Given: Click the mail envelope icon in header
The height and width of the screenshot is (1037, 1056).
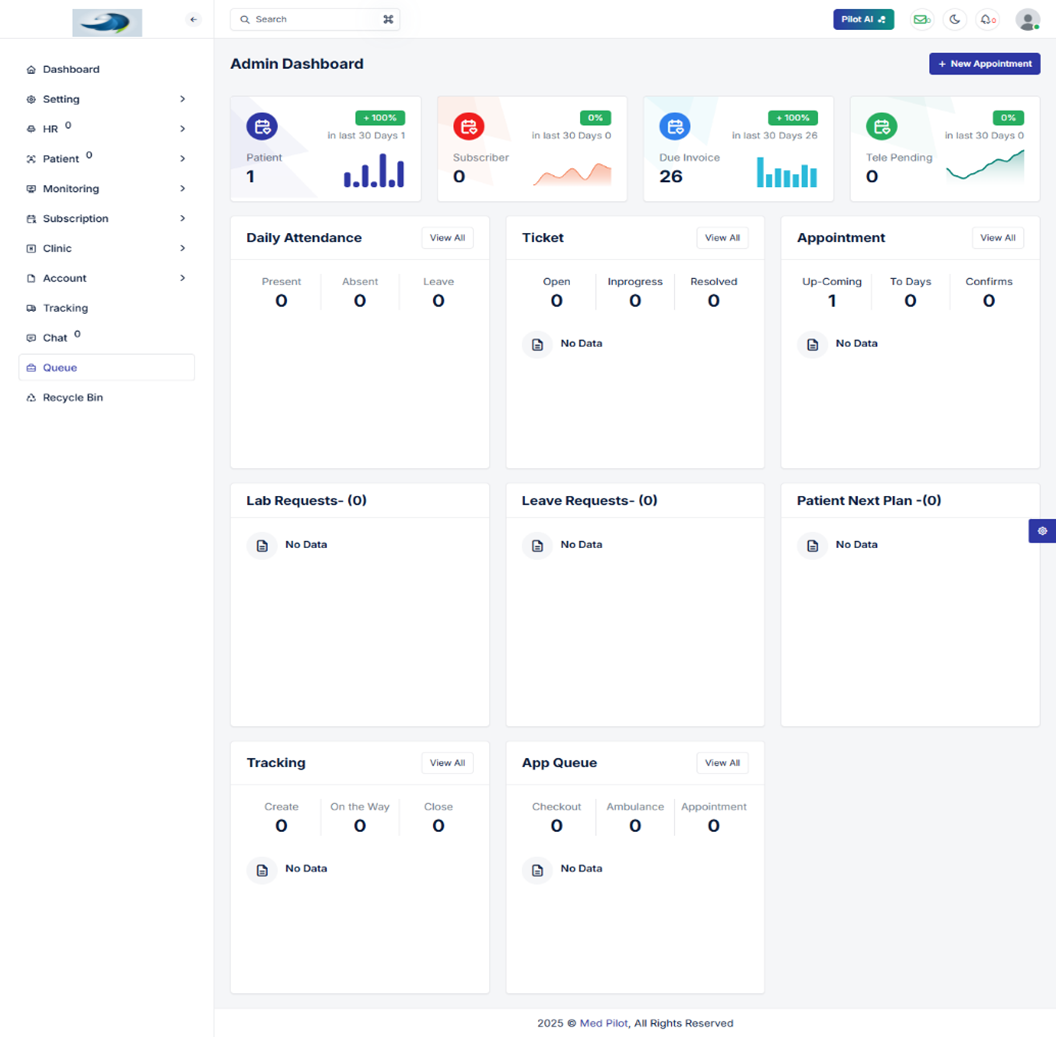Looking at the screenshot, I should coord(921,19).
